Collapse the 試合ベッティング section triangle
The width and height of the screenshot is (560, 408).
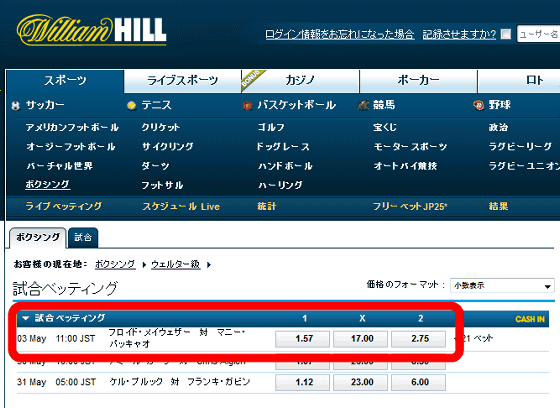tap(25, 318)
